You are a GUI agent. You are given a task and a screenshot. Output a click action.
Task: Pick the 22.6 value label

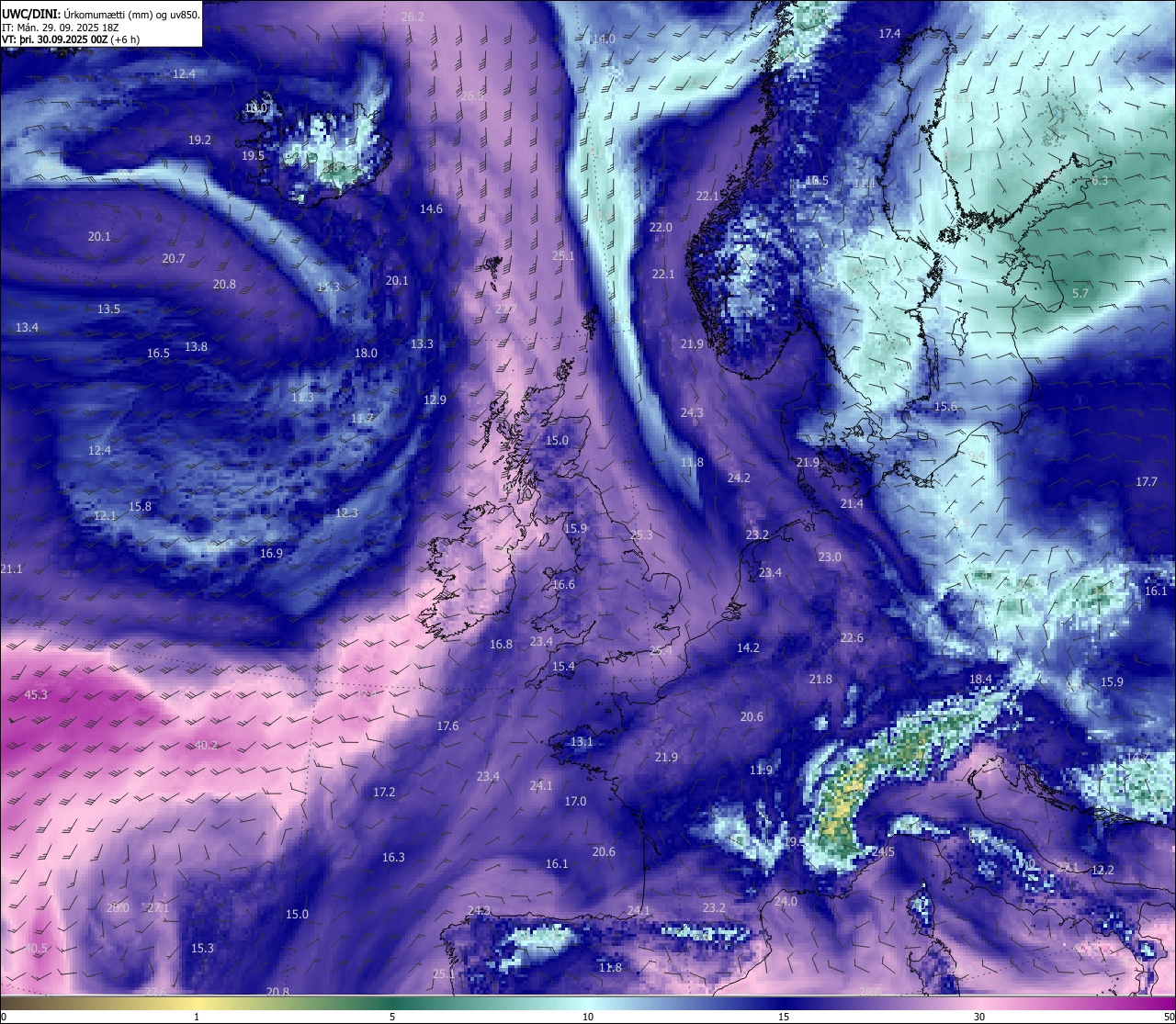pos(852,638)
